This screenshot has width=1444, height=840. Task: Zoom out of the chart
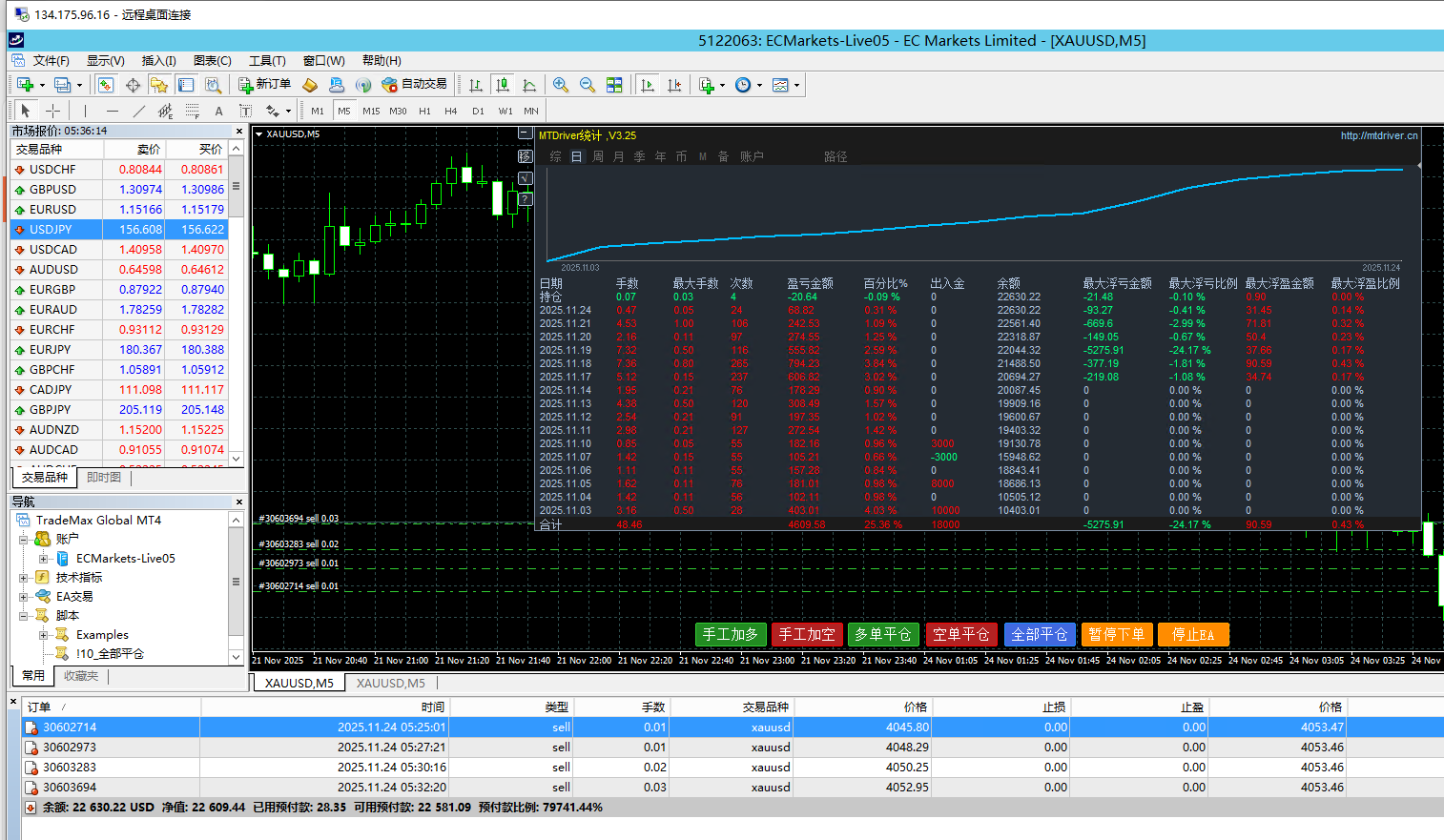click(588, 85)
